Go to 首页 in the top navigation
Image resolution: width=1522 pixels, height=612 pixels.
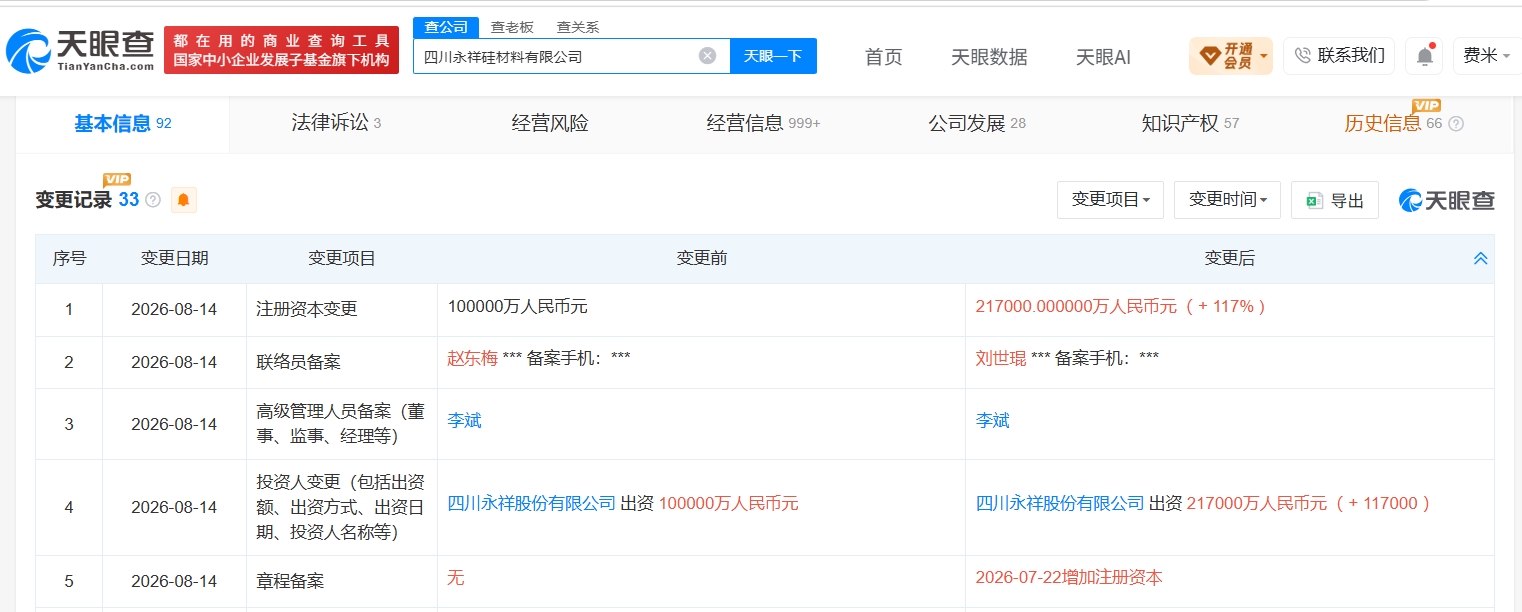click(x=883, y=57)
